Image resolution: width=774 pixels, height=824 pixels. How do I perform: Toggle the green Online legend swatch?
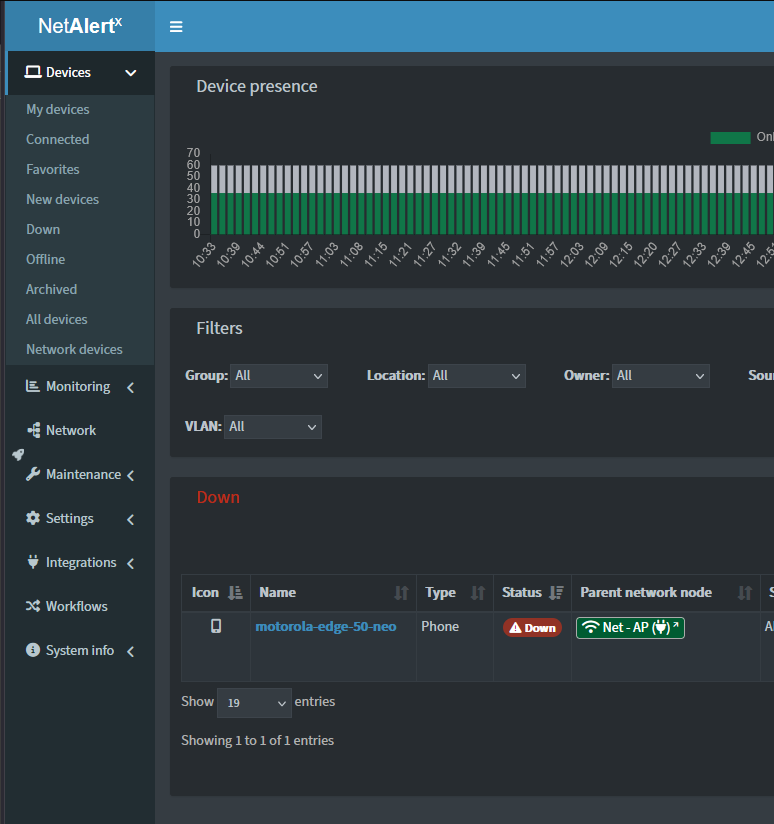730,137
